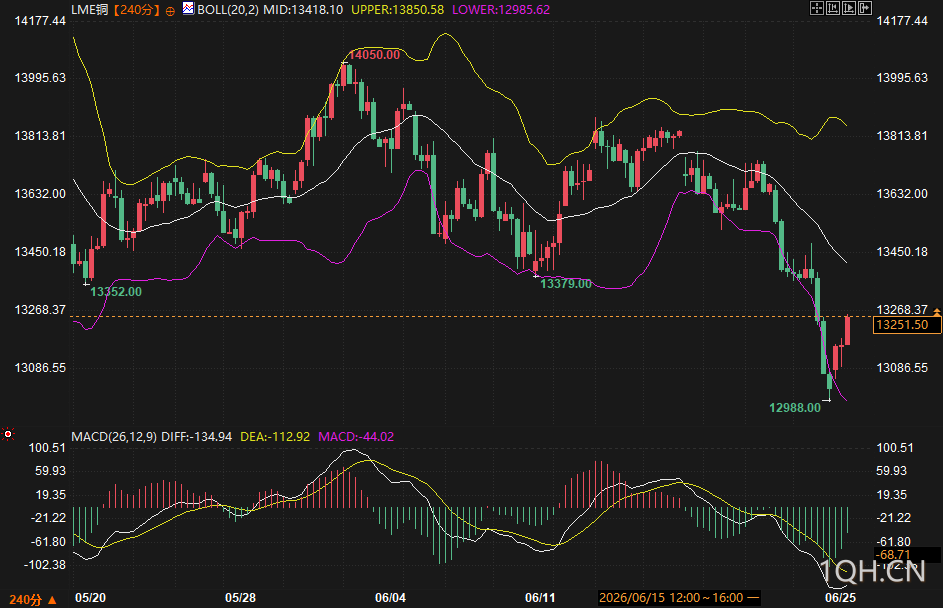Click the panel export arrow icon at top right
Image resolution: width=943 pixels, height=608 pixels.
pyautogui.click(x=865, y=8)
